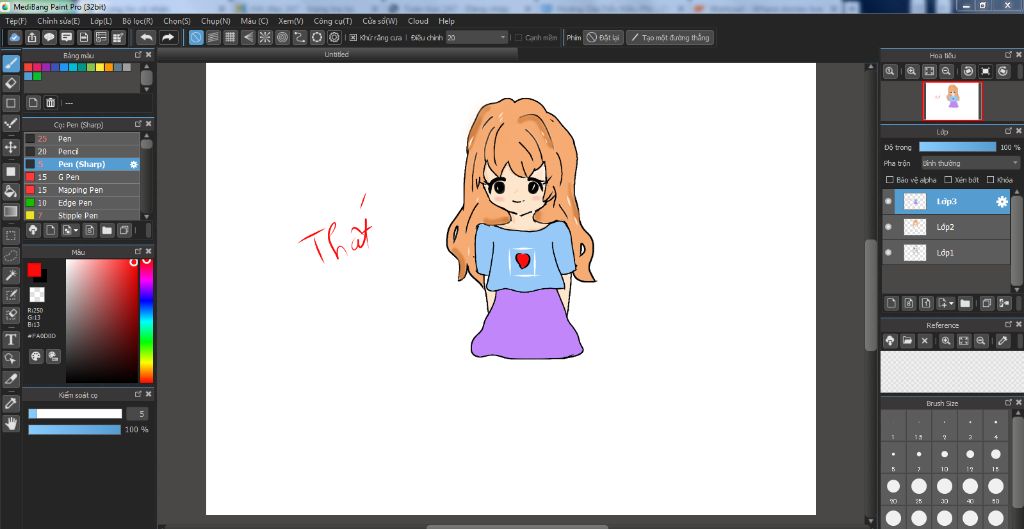
Task: Hide the Lớp1 layer
Action: 888,252
